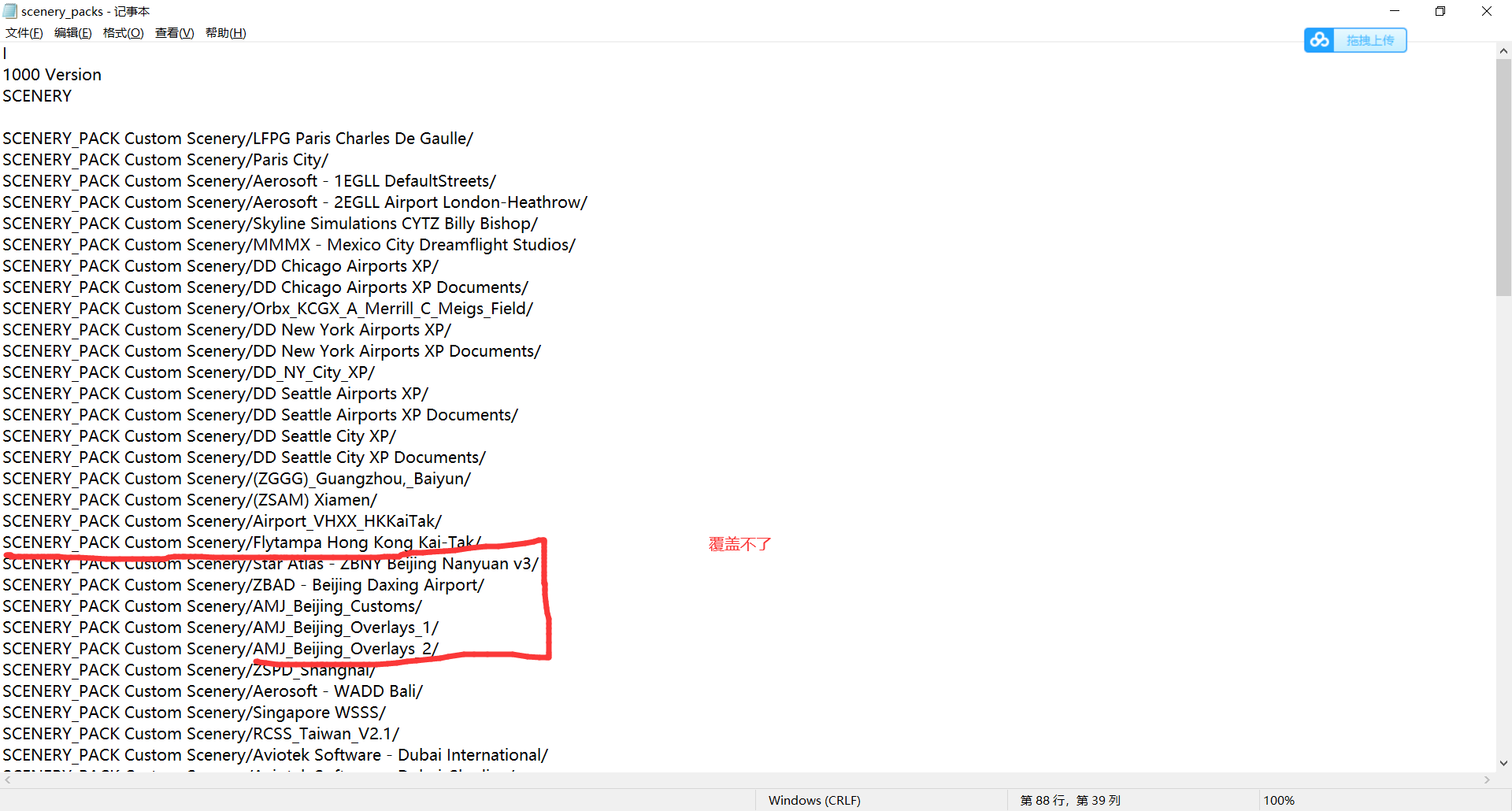Open the 帮助(H) menu
1512x811 pixels.
coord(226,33)
